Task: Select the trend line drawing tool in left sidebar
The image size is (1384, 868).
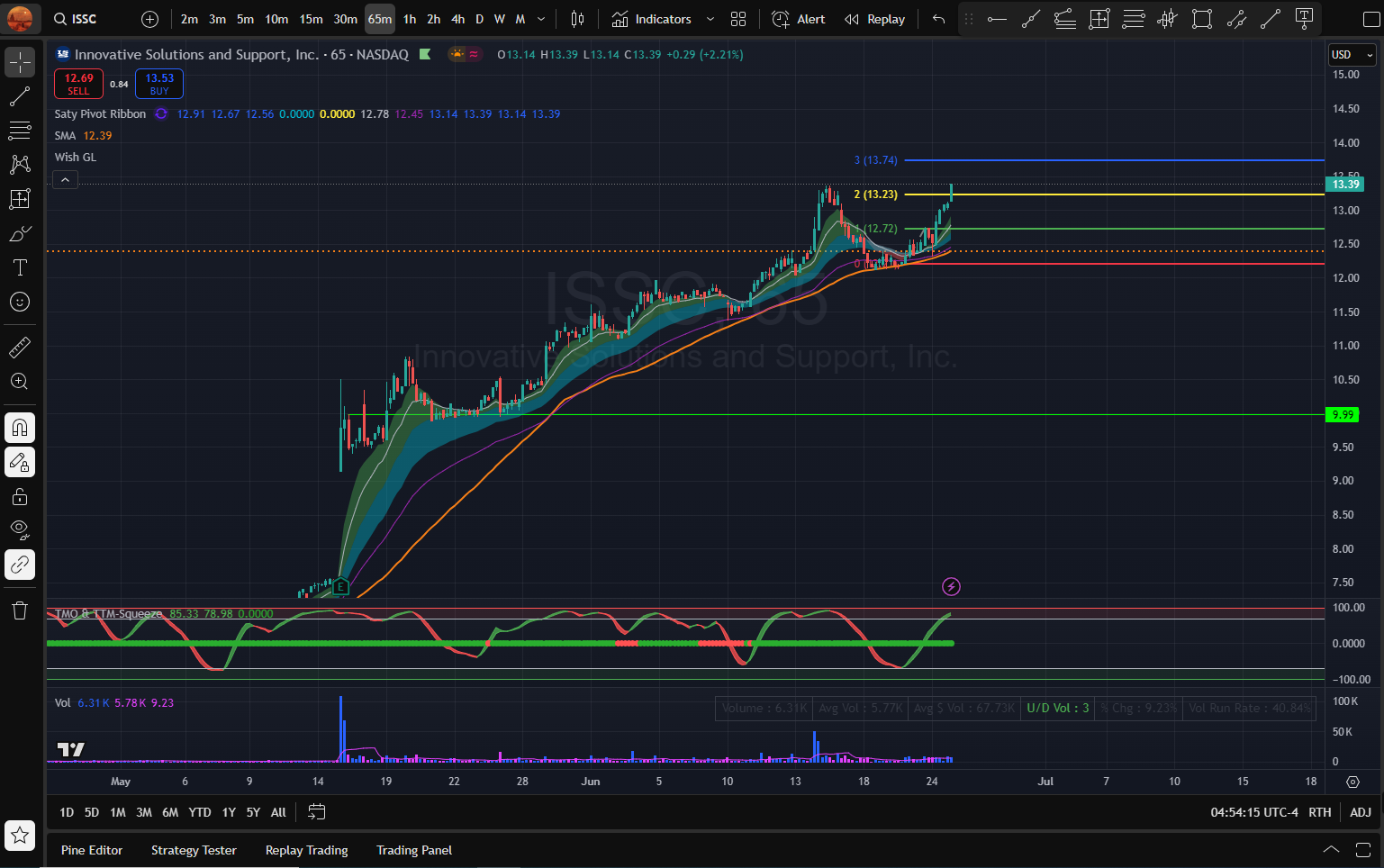Action: (20, 96)
